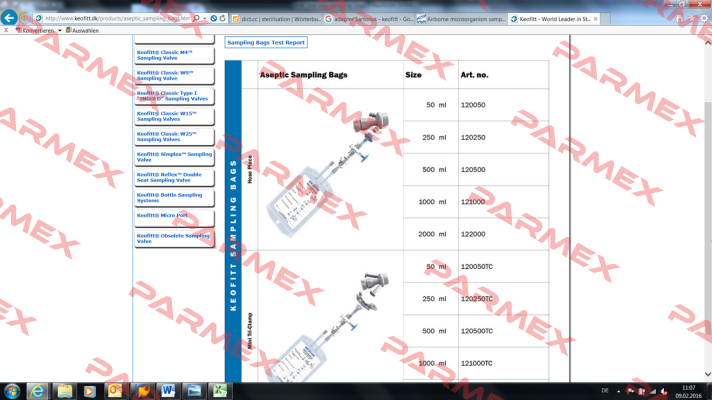Viewport: 712px width, 400px height.
Task: Open the address bar dropdown arrow
Action: click(x=205, y=19)
